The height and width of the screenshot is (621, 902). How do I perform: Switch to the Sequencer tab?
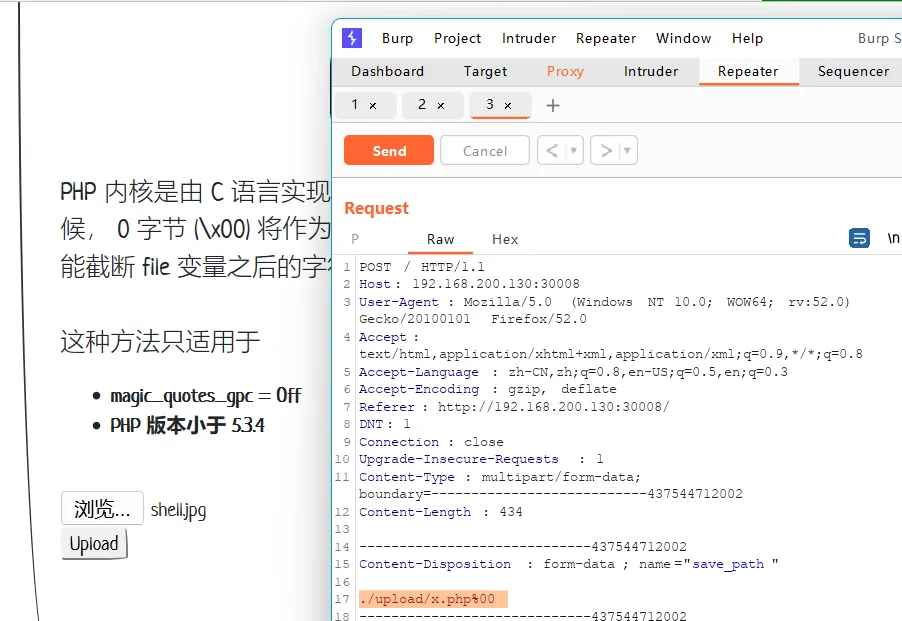(853, 71)
